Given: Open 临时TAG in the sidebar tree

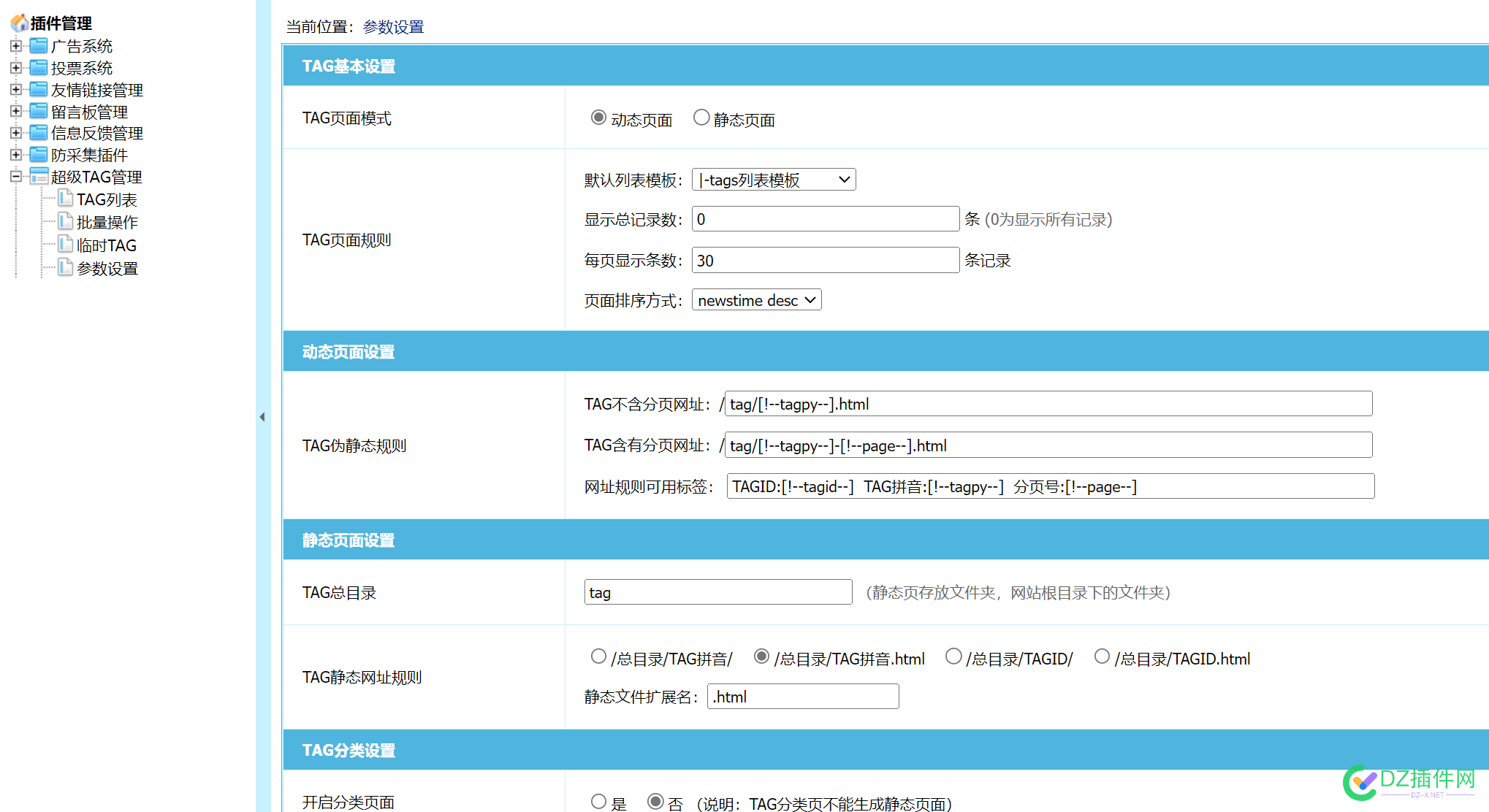Looking at the screenshot, I should pyautogui.click(x=107, y=245).
